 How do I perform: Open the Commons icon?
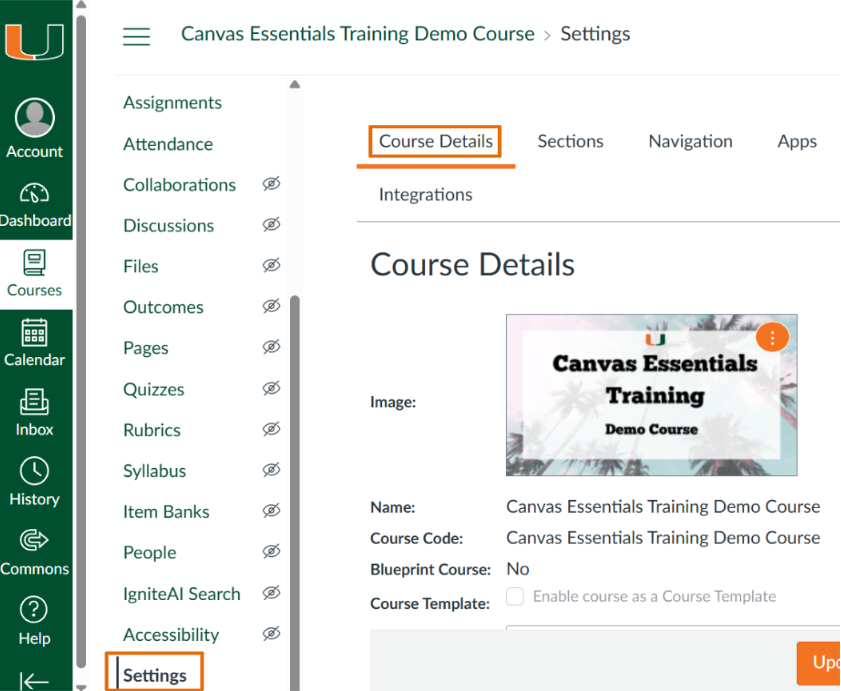tap(34, 540)
